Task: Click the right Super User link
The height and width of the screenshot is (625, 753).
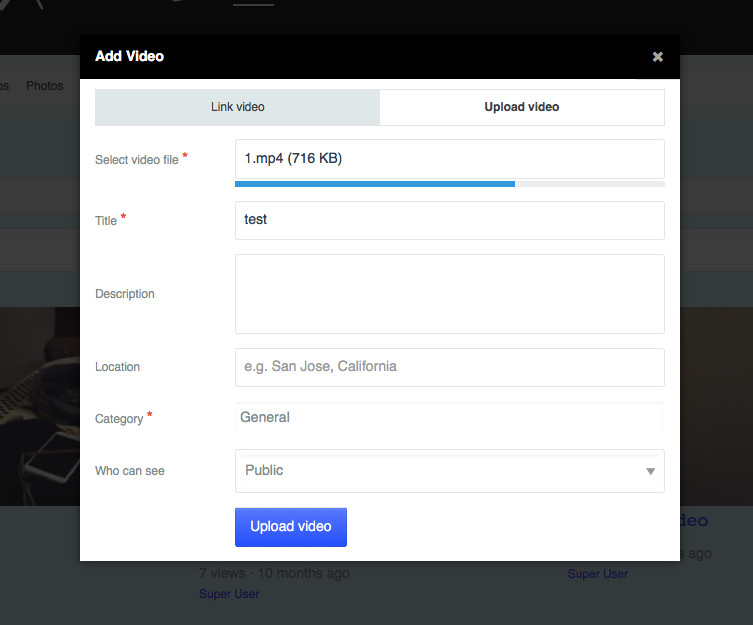Action: point(598,574)
